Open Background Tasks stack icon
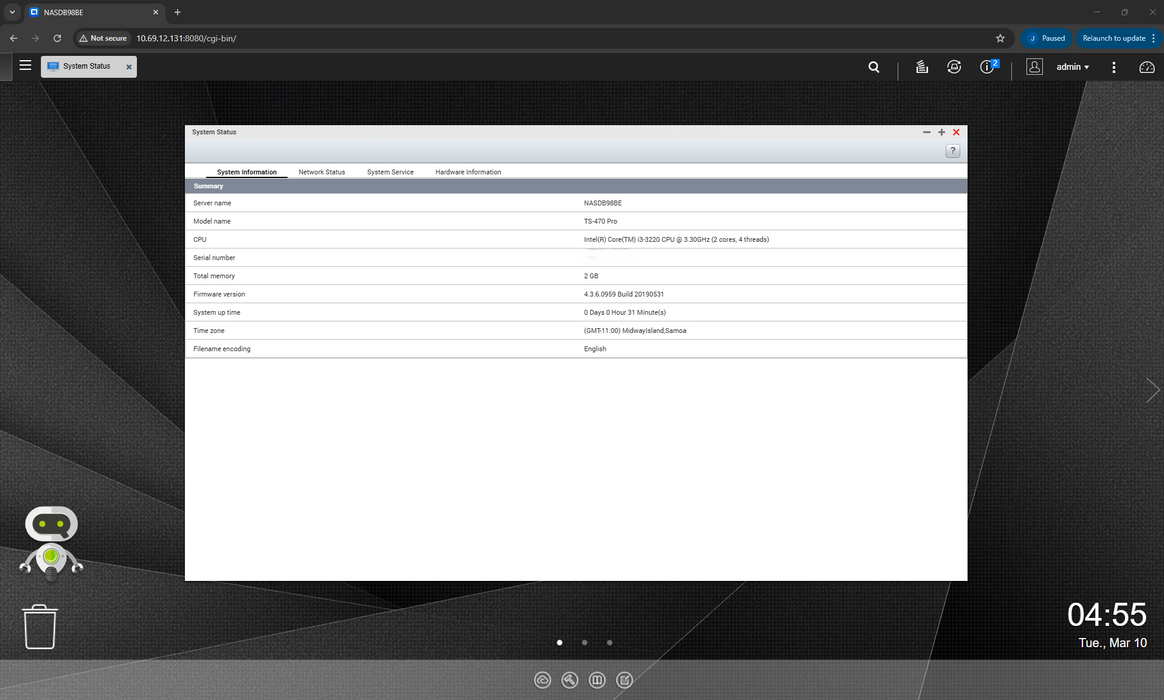This screenshot has height=700, width=1164. [921, 67]
